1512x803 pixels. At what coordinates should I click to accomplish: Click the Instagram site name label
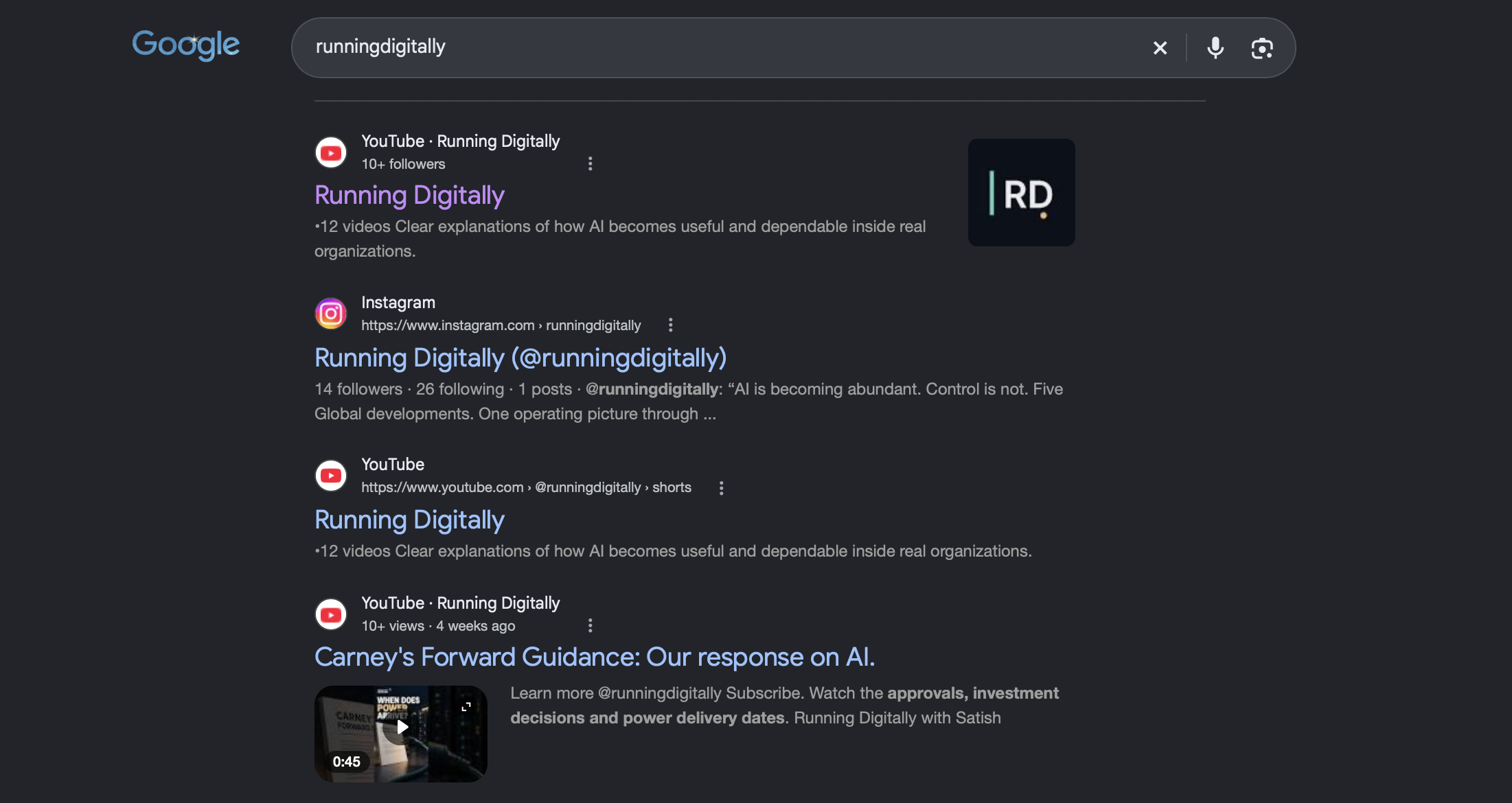[x=398, y=303]
